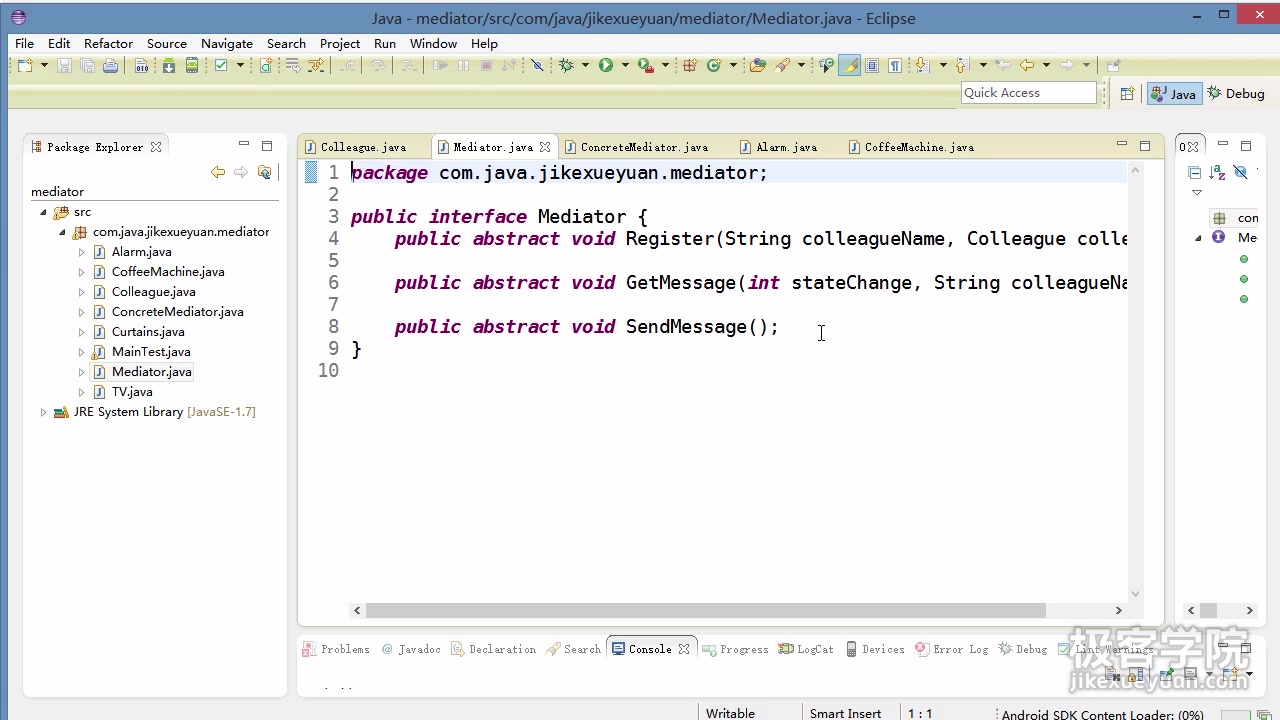
Task: Open the Refactor menu
Action: click(108, 43)
